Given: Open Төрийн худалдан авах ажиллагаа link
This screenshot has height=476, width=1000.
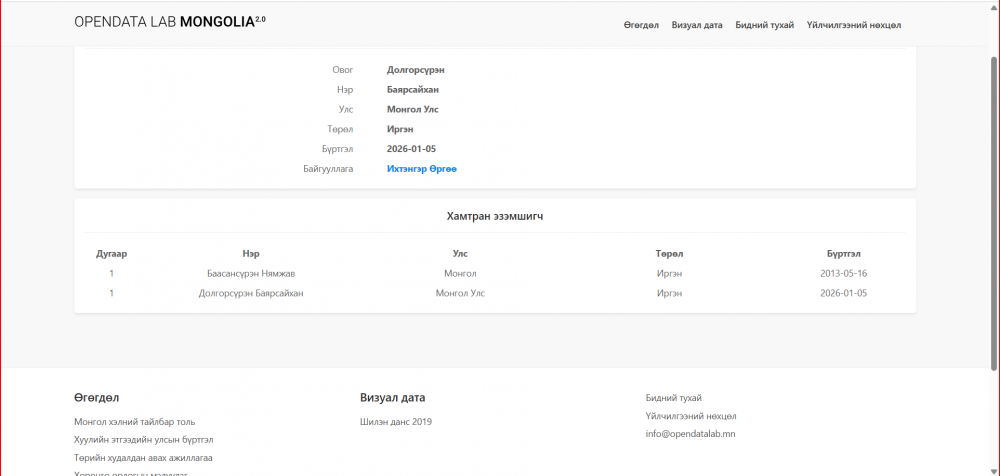Looking at the screenshot, I should [143, 457].
